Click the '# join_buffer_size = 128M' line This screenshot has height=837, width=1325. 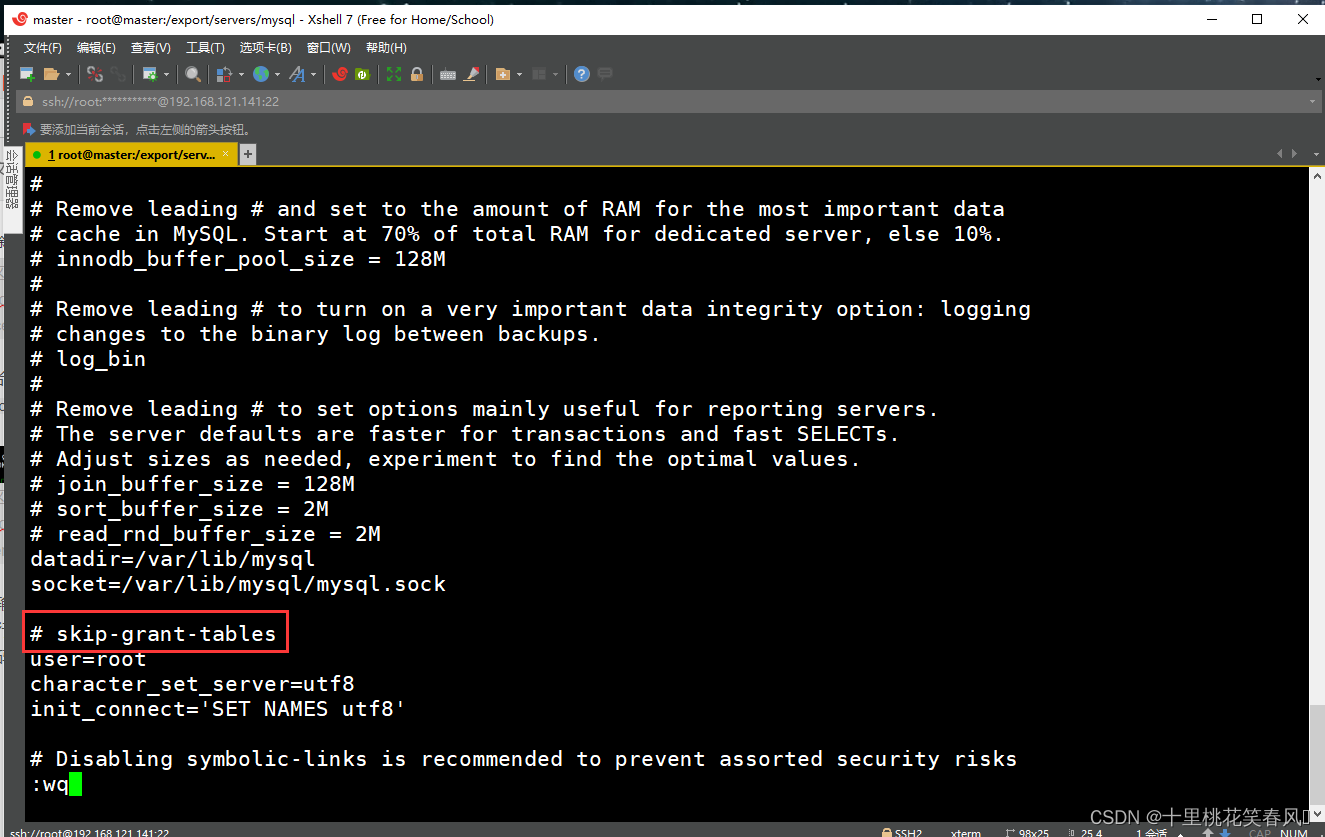coord(192,484)
